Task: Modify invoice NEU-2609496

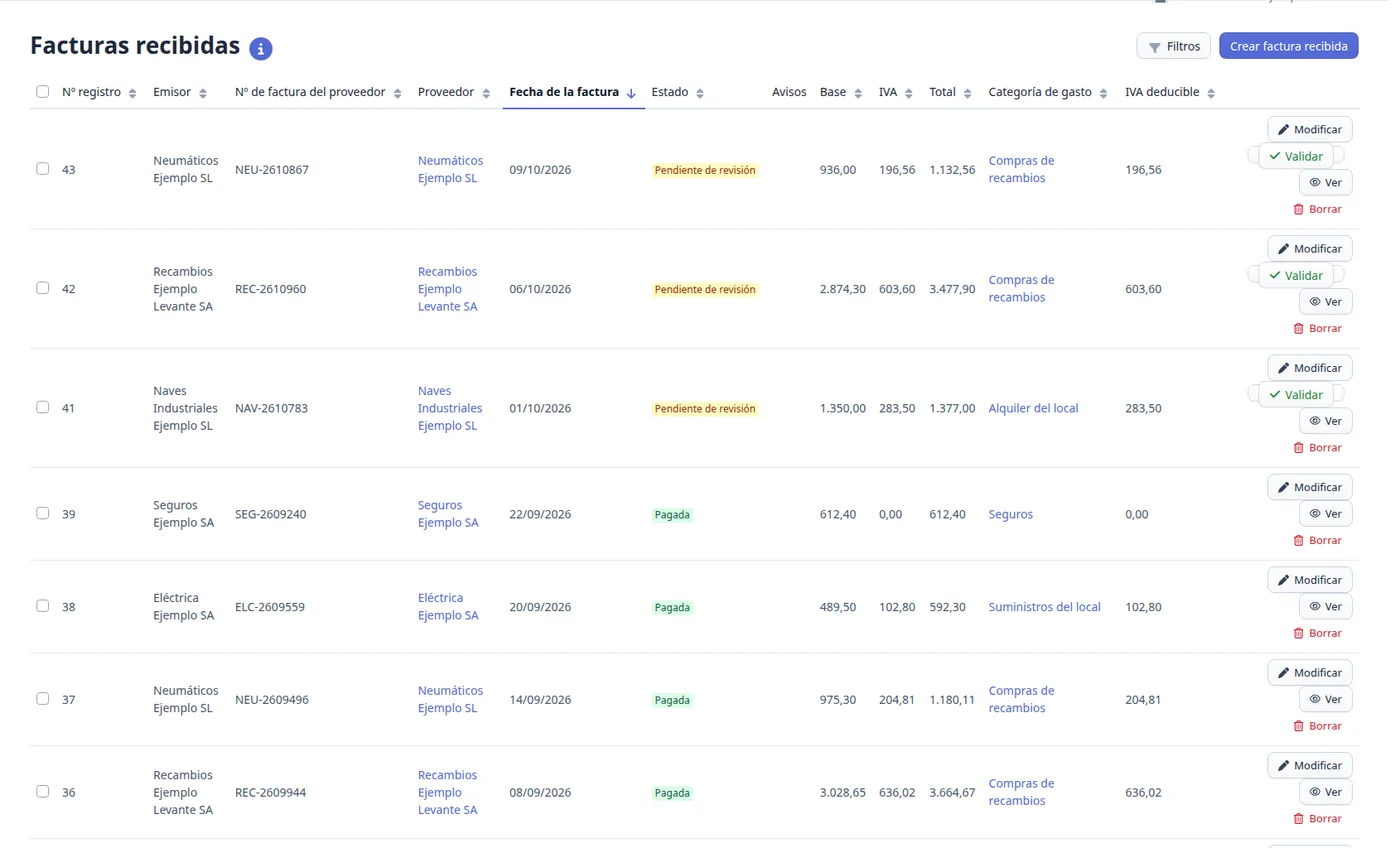Action: [x=1310, y=673]
